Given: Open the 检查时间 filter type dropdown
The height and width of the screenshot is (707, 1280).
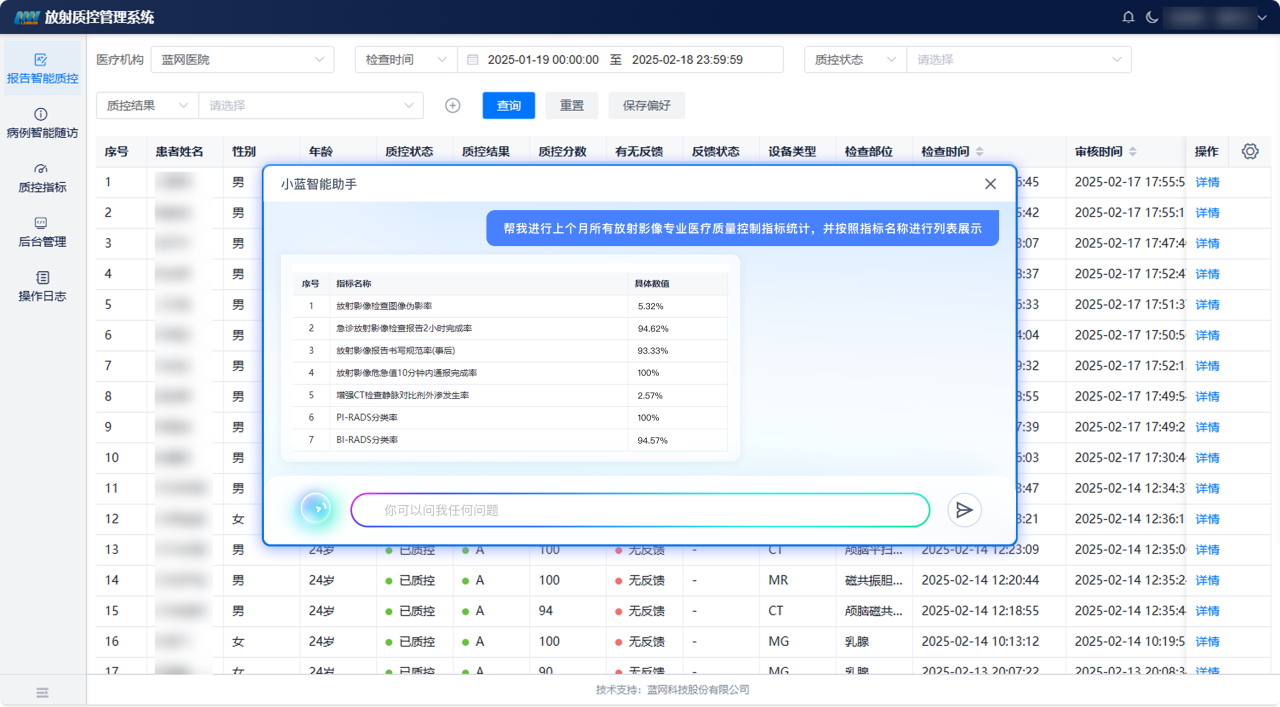Looking at the screenshot, I should tap(406, 60).
